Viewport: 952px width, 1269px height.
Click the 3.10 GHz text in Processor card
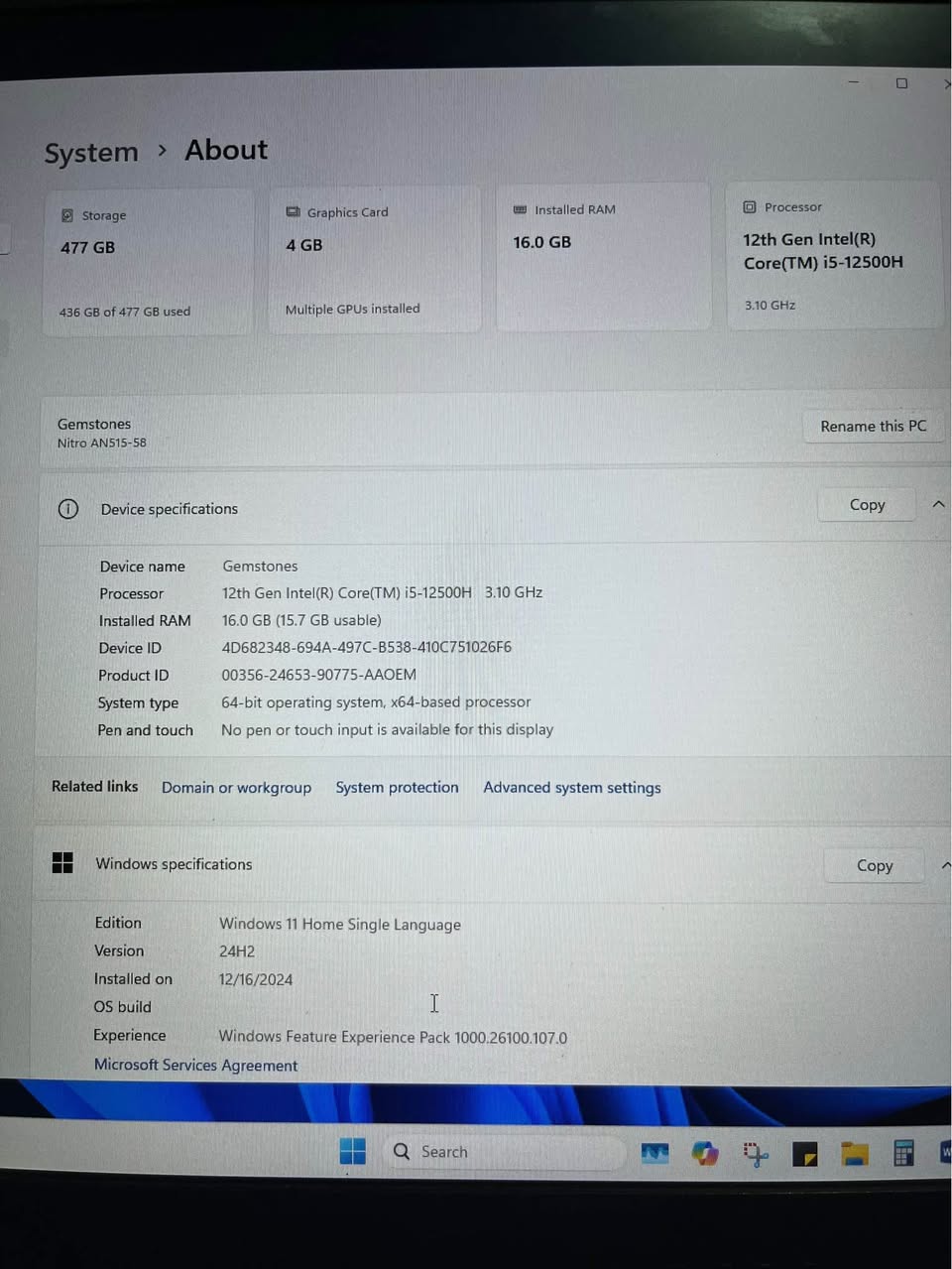pos(770,306)
